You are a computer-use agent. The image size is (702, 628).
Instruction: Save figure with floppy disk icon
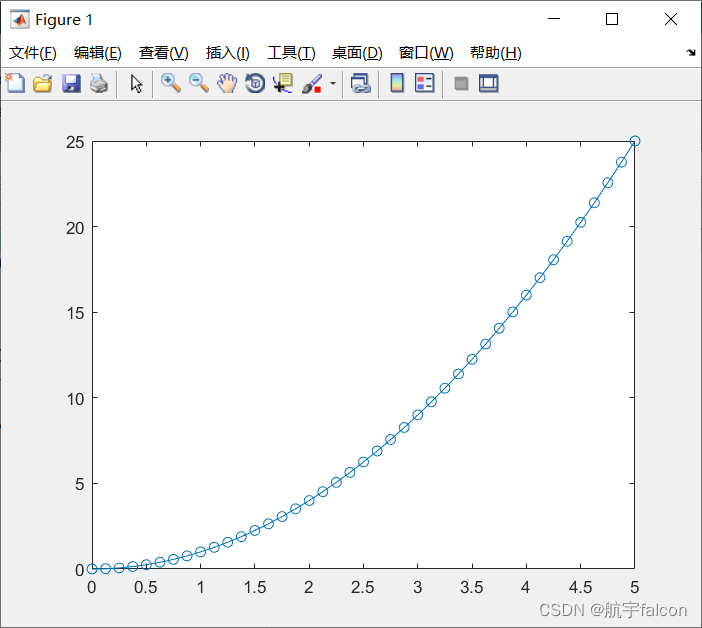[x=71, y=84]
